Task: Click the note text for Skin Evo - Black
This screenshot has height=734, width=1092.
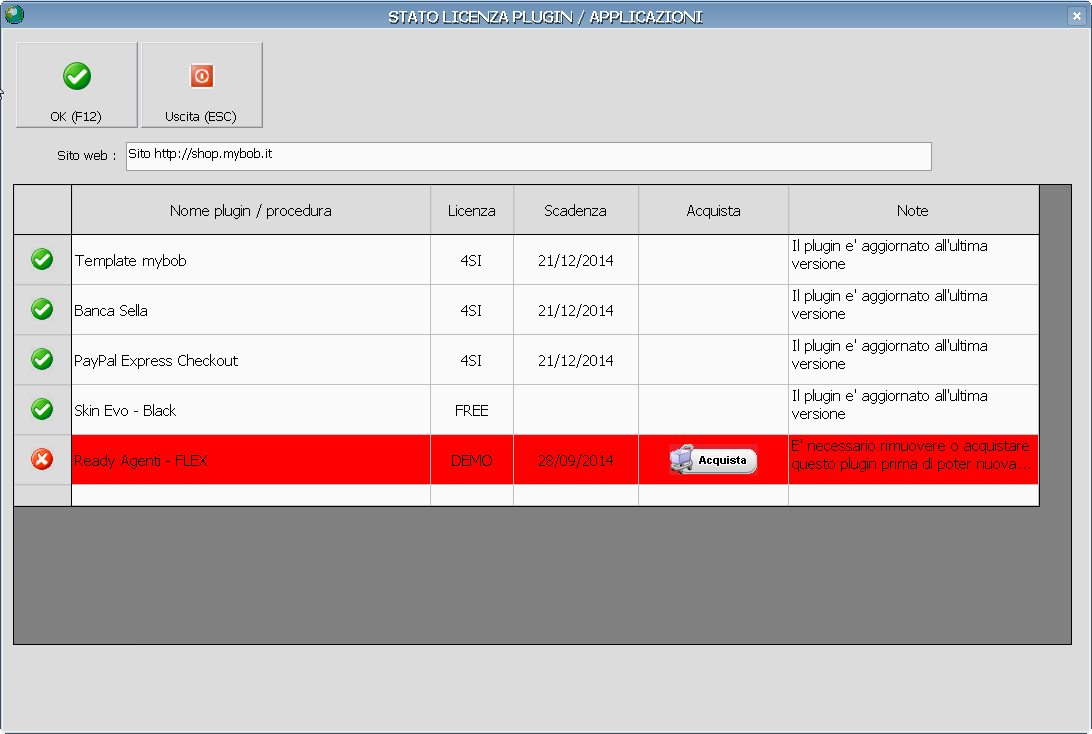Action: pyautogui.click(x=889, y=405)
